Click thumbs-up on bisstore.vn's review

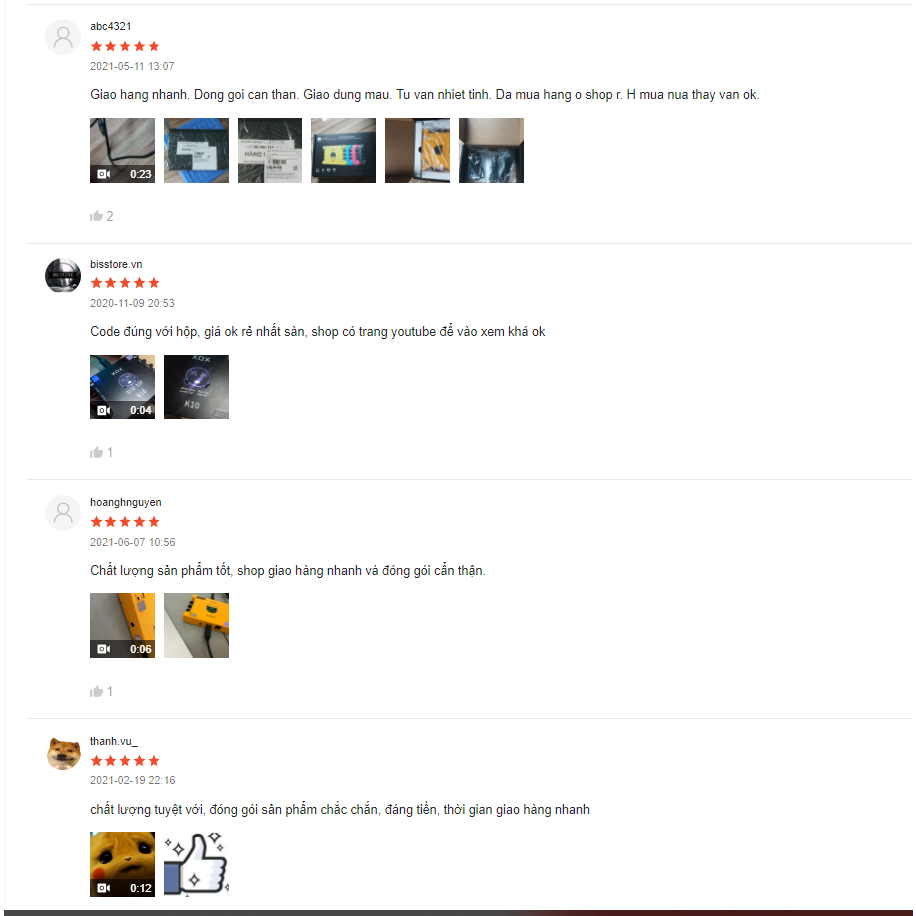[96, 453]
